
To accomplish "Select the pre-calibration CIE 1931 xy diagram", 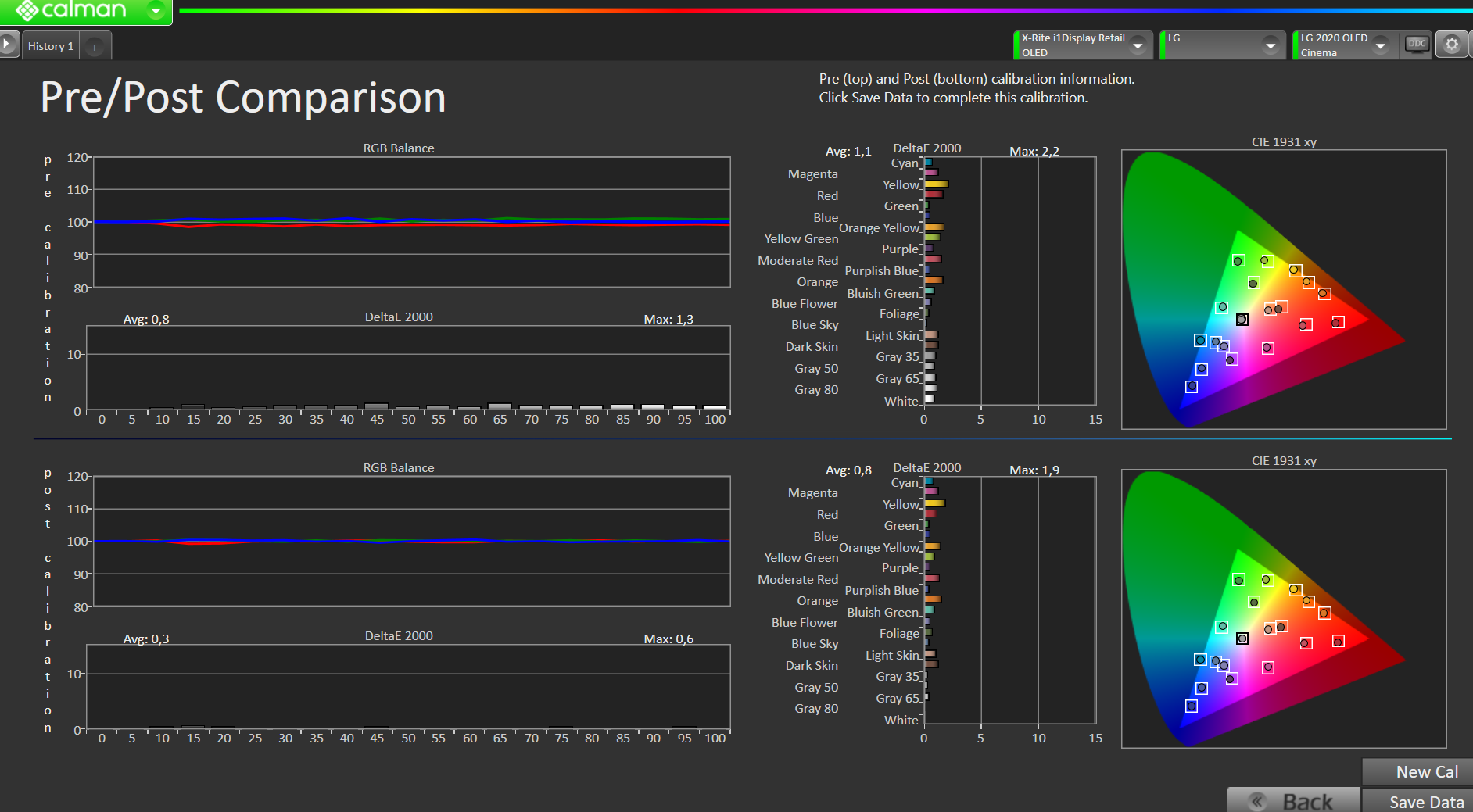I will point(1284,289).
